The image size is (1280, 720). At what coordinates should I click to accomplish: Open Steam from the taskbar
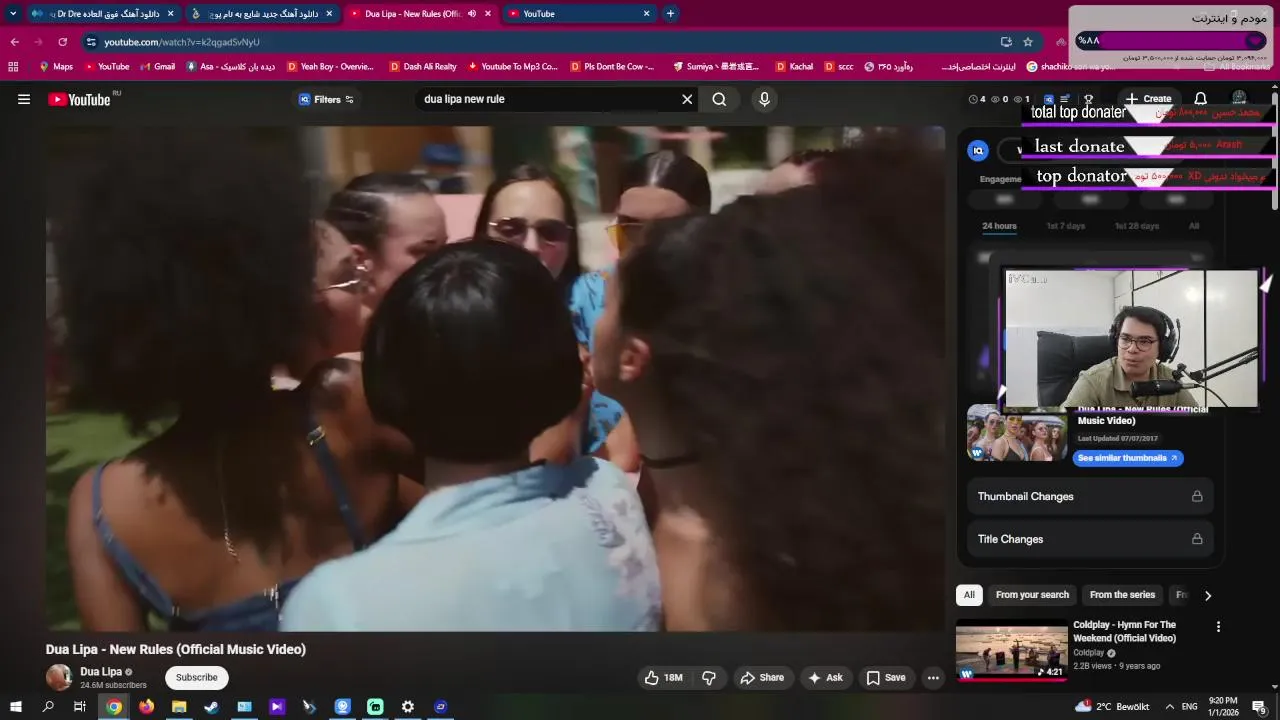coord(212,707)
